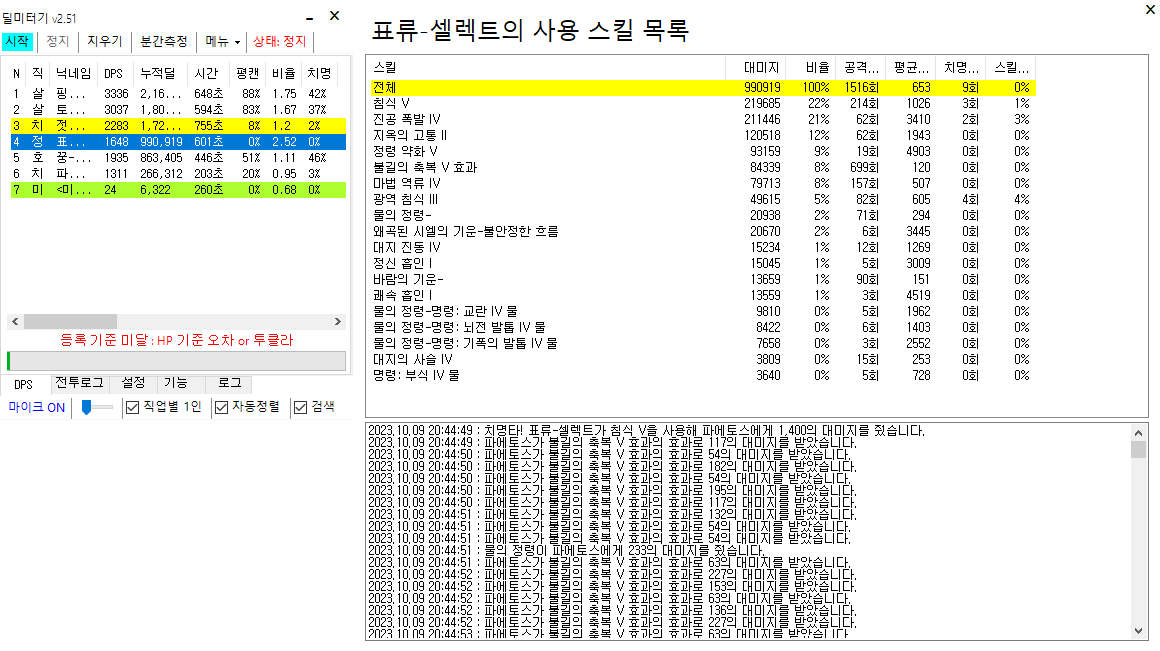Click the player list horizontal scrollbar thumb
Screen dimensions: 1160x651
coord(70,322)
